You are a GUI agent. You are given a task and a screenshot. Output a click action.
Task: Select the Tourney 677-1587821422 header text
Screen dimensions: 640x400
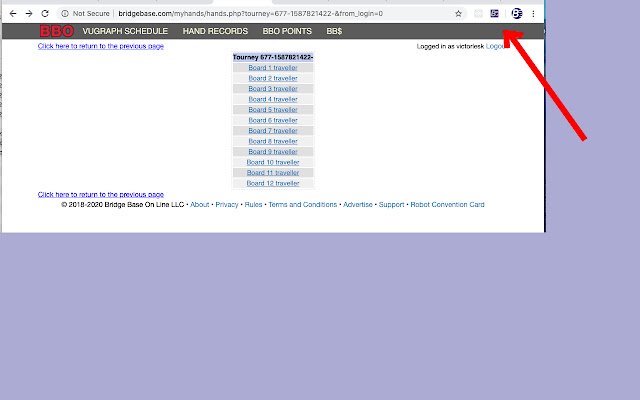(273, 57)
